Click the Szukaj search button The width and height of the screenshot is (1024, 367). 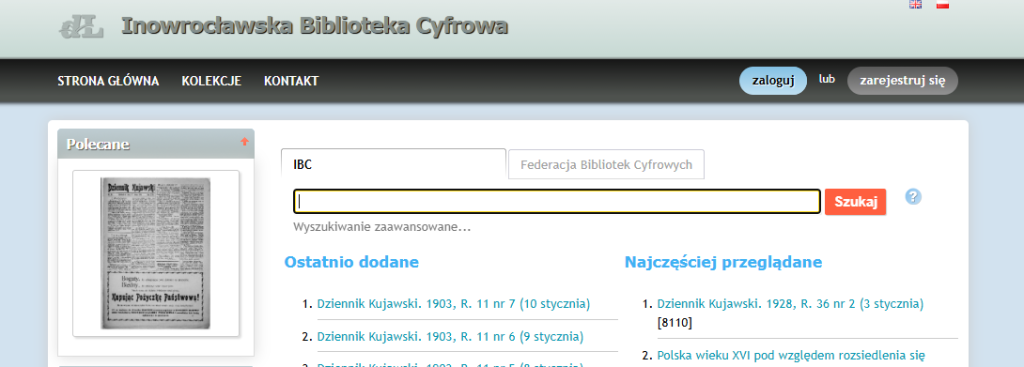pyautogui.click(x=856, y=202)
